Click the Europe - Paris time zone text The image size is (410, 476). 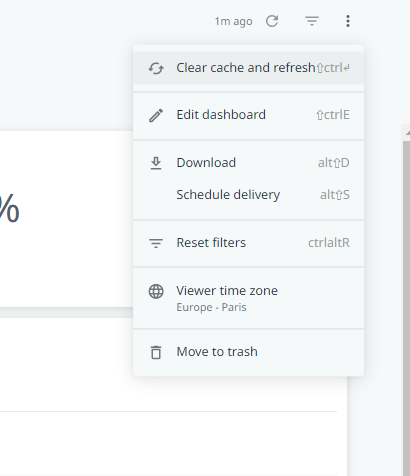pos(211,307)
